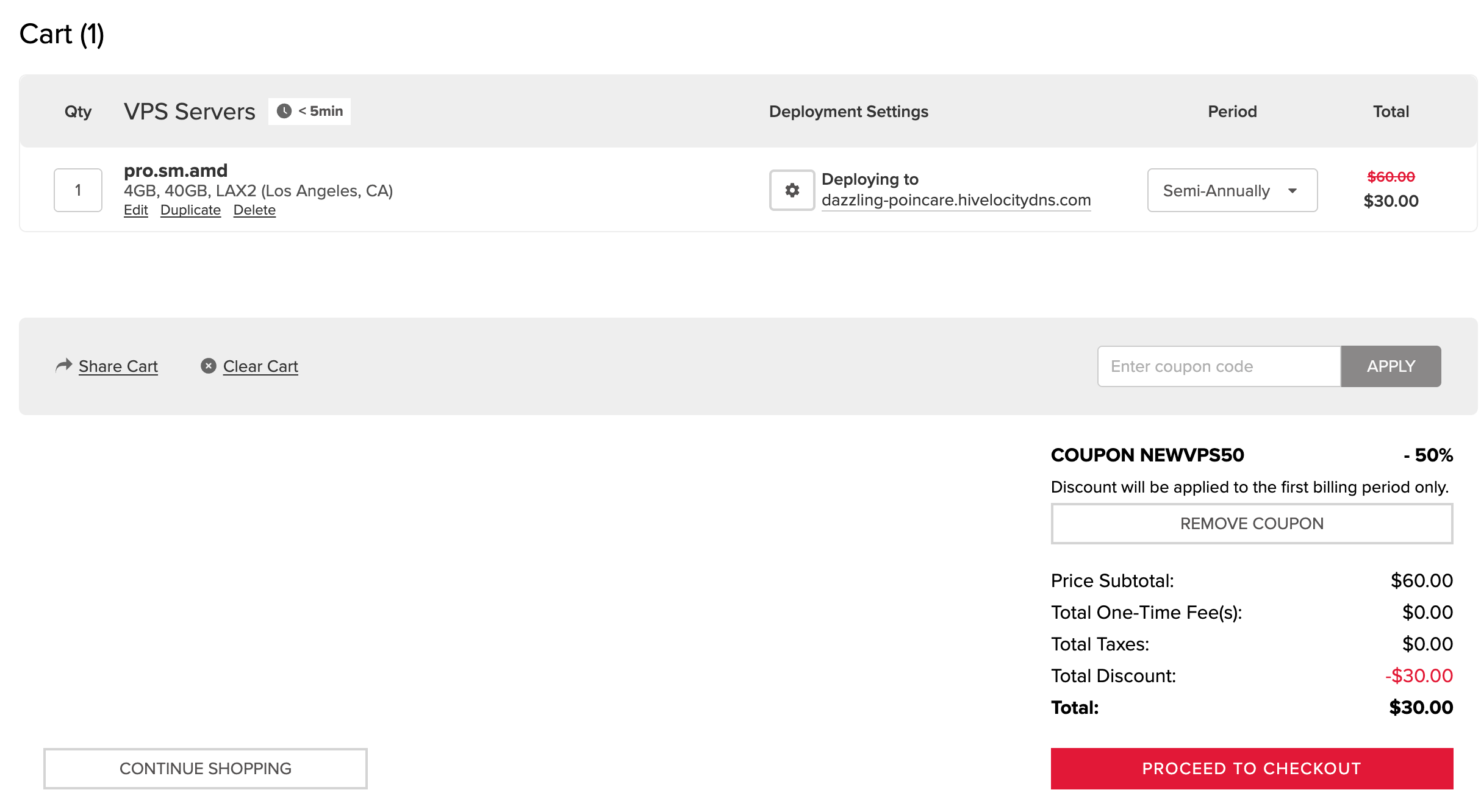
Task: Click the clock icon beside < 5min
Action: (x=284, y=111)
